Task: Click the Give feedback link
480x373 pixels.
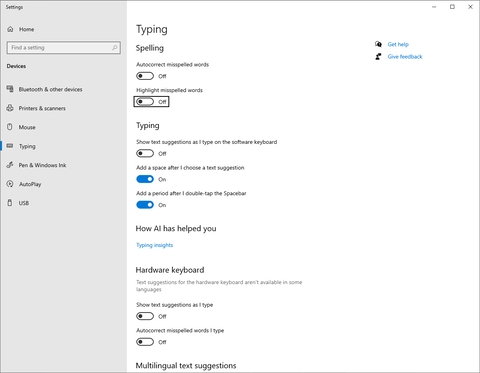Action: pyautogui.click(x=405, y=57)
